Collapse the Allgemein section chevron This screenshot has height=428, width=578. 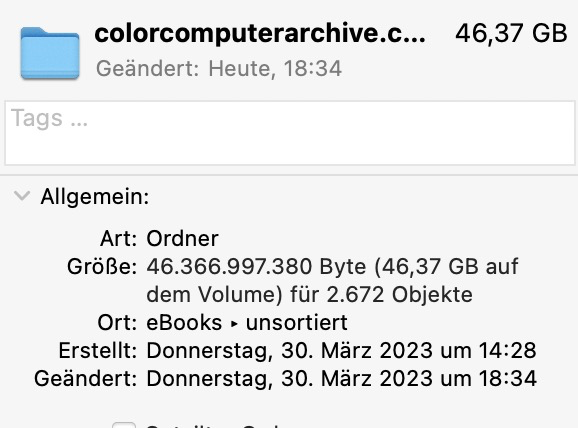pyautogui.click(x=22, y=196)
